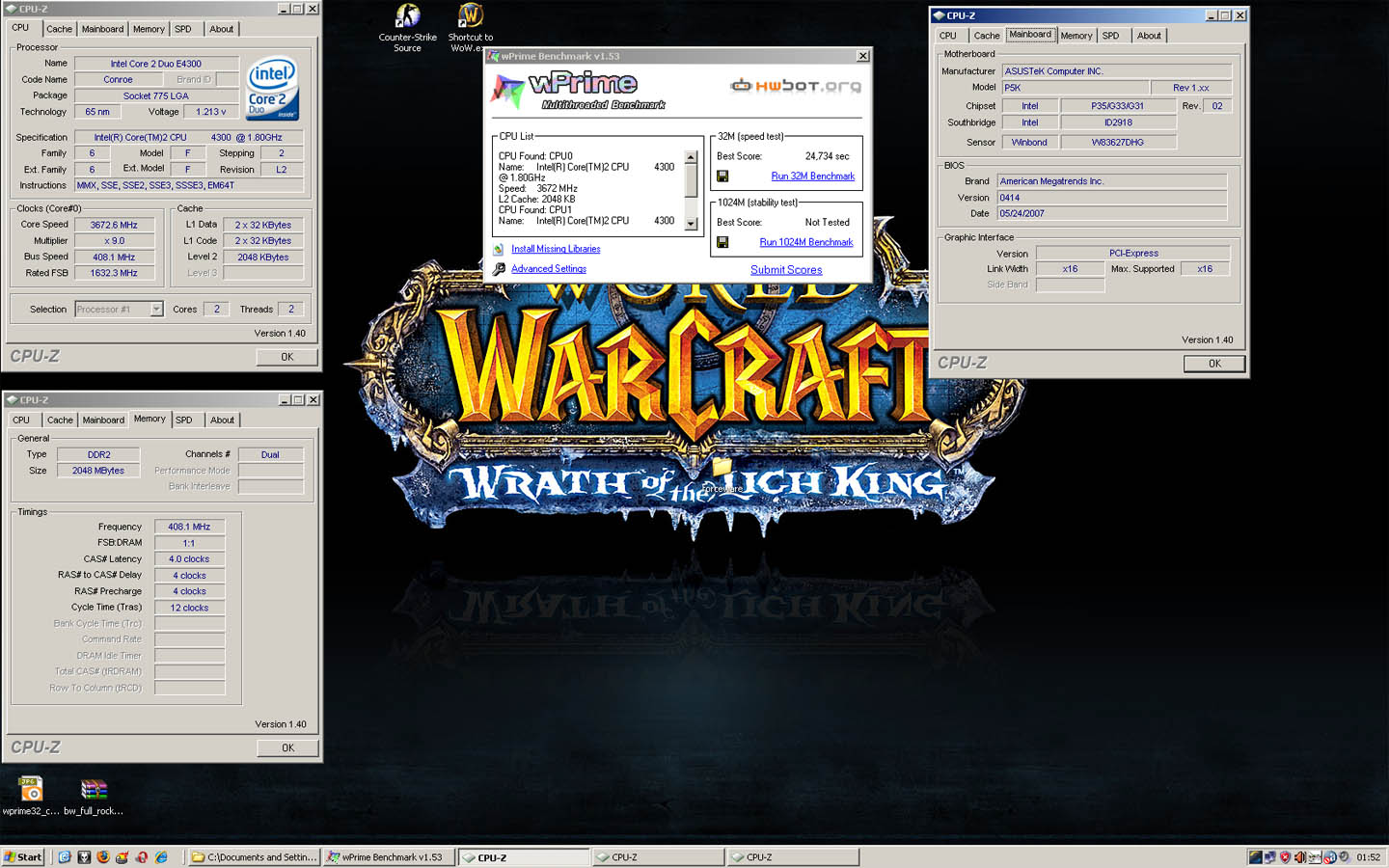Image resolution: width=1389 pixels, height=868 pixels.
Task: Select the wprime32_c... image file on desktop
Action: pos(30,796)
